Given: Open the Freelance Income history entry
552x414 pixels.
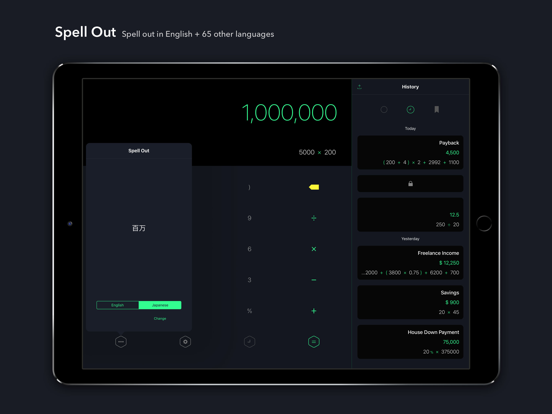Looking at the screenshot, I should [410, 263].
